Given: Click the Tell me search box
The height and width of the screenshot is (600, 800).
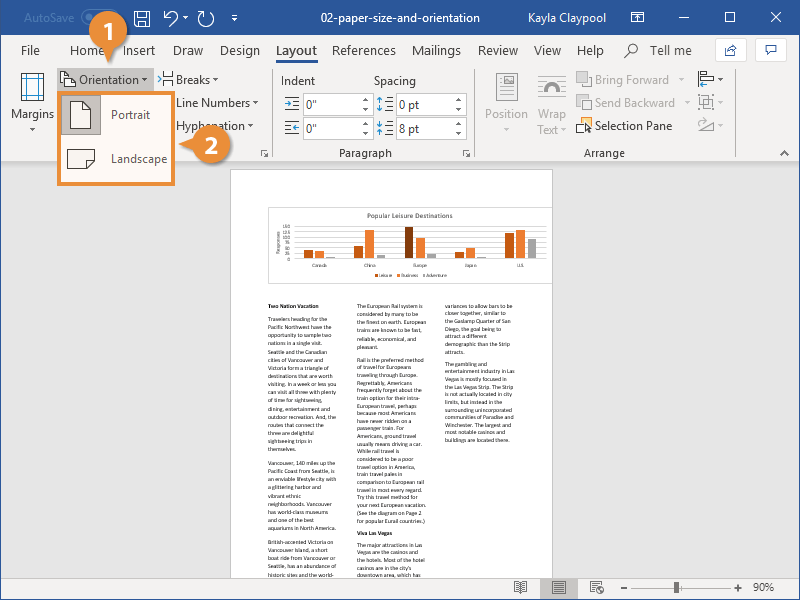Looking at the screenshot, I should (658, 51).
